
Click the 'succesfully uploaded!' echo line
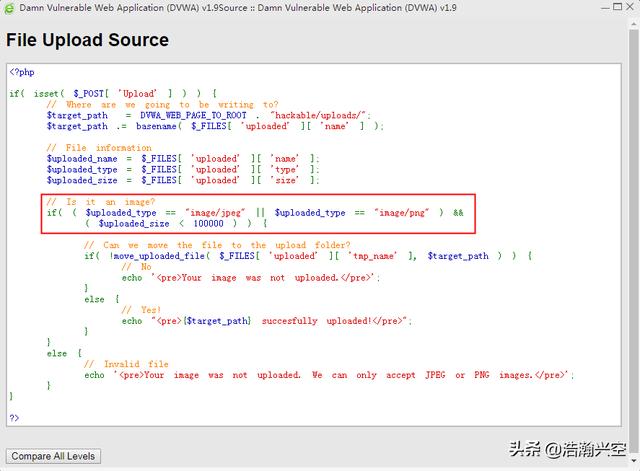point(267,321)
